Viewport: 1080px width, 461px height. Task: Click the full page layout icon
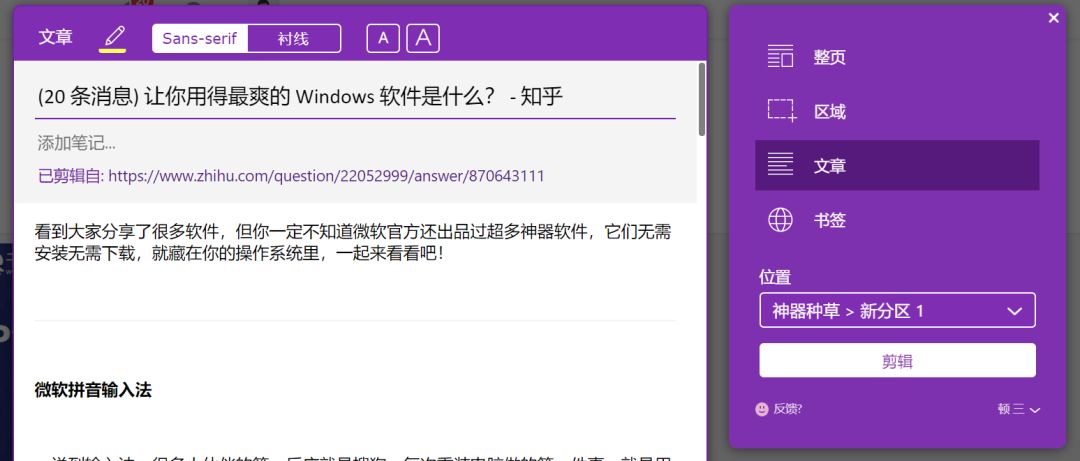click(780, 57)
